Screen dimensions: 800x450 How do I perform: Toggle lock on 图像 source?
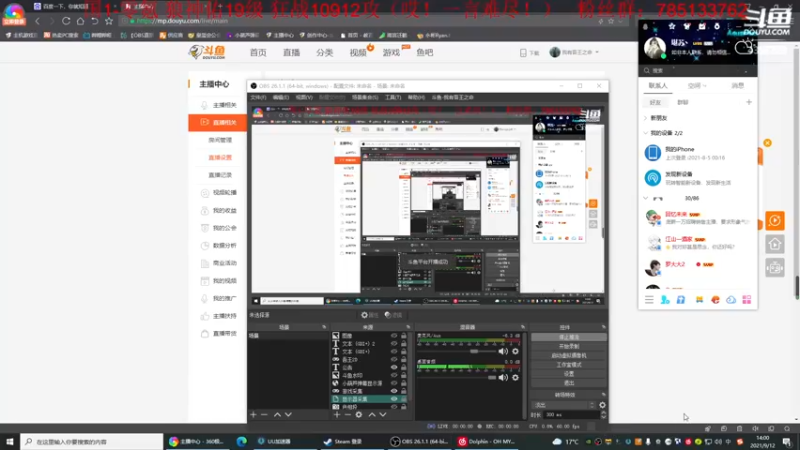[x=404, y=336]
